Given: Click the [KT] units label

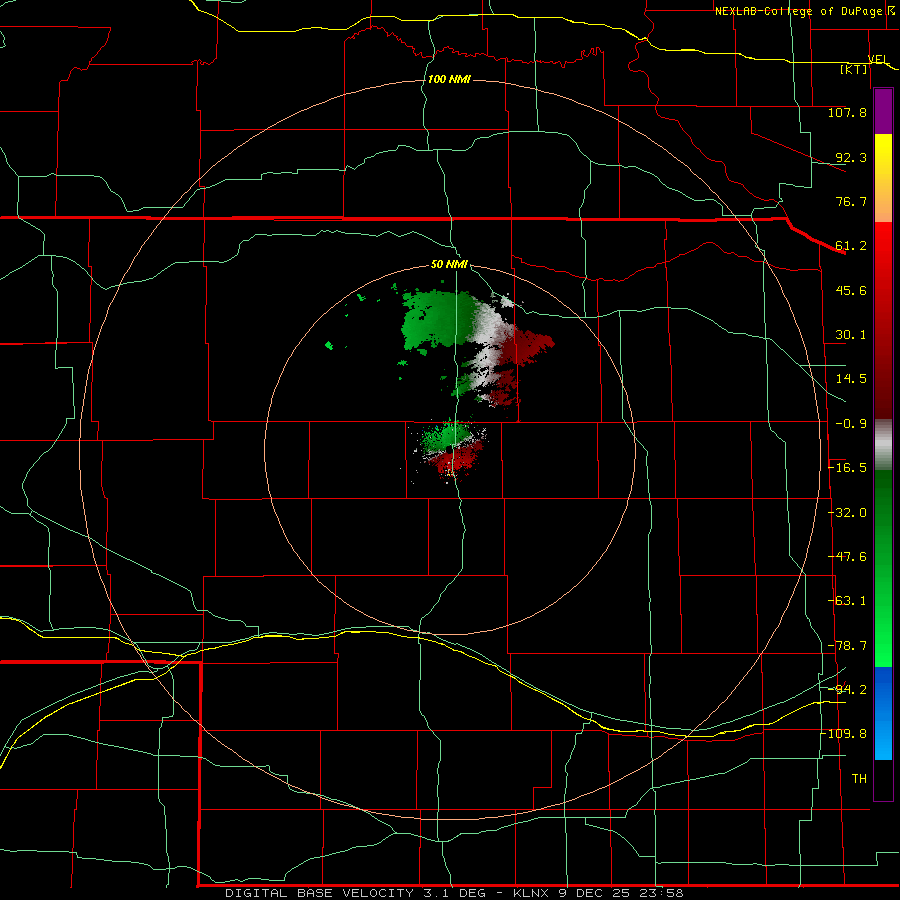Looking at the screenshot, I should (x=854, y=69).
